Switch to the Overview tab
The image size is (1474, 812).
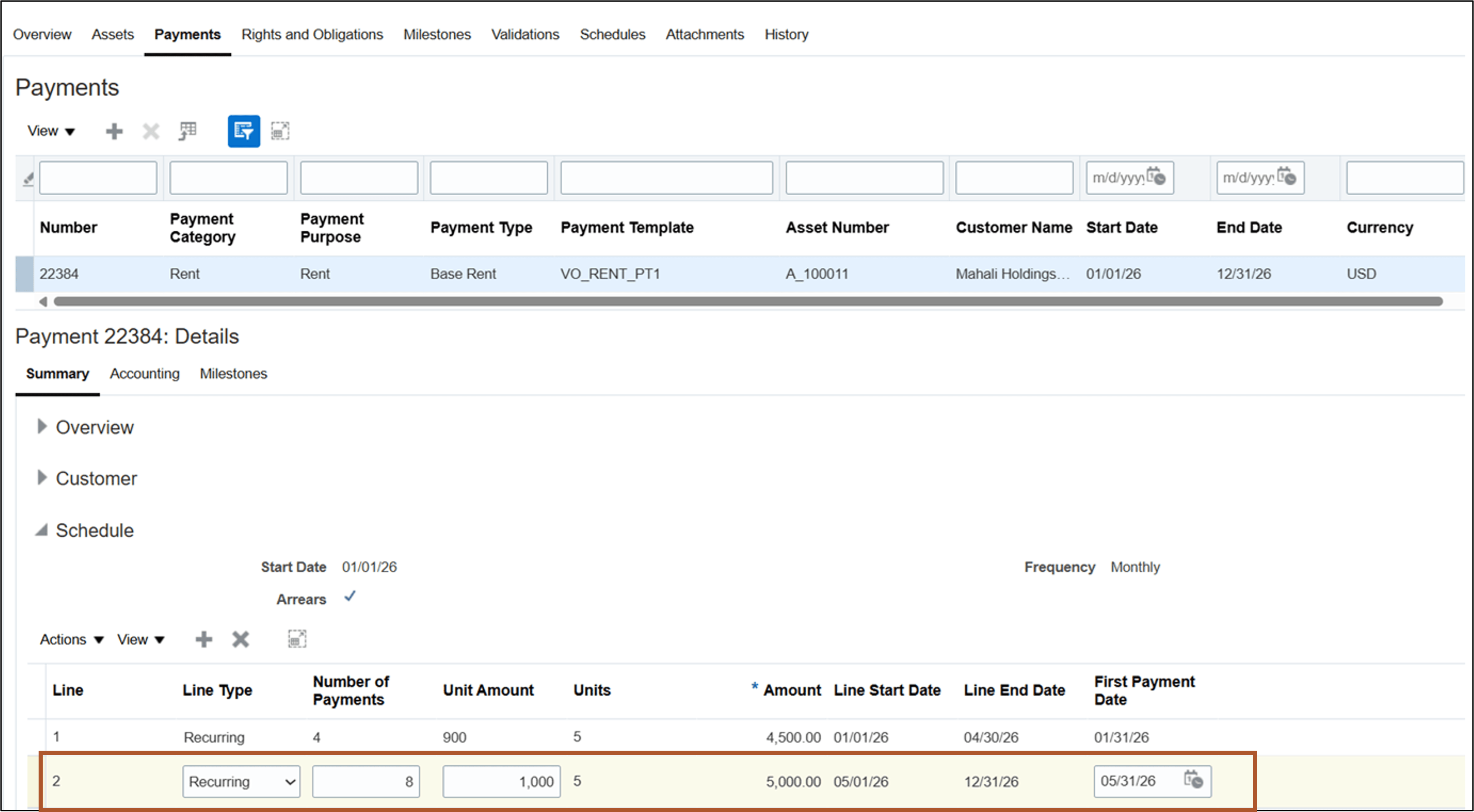[x=42, y=35]
